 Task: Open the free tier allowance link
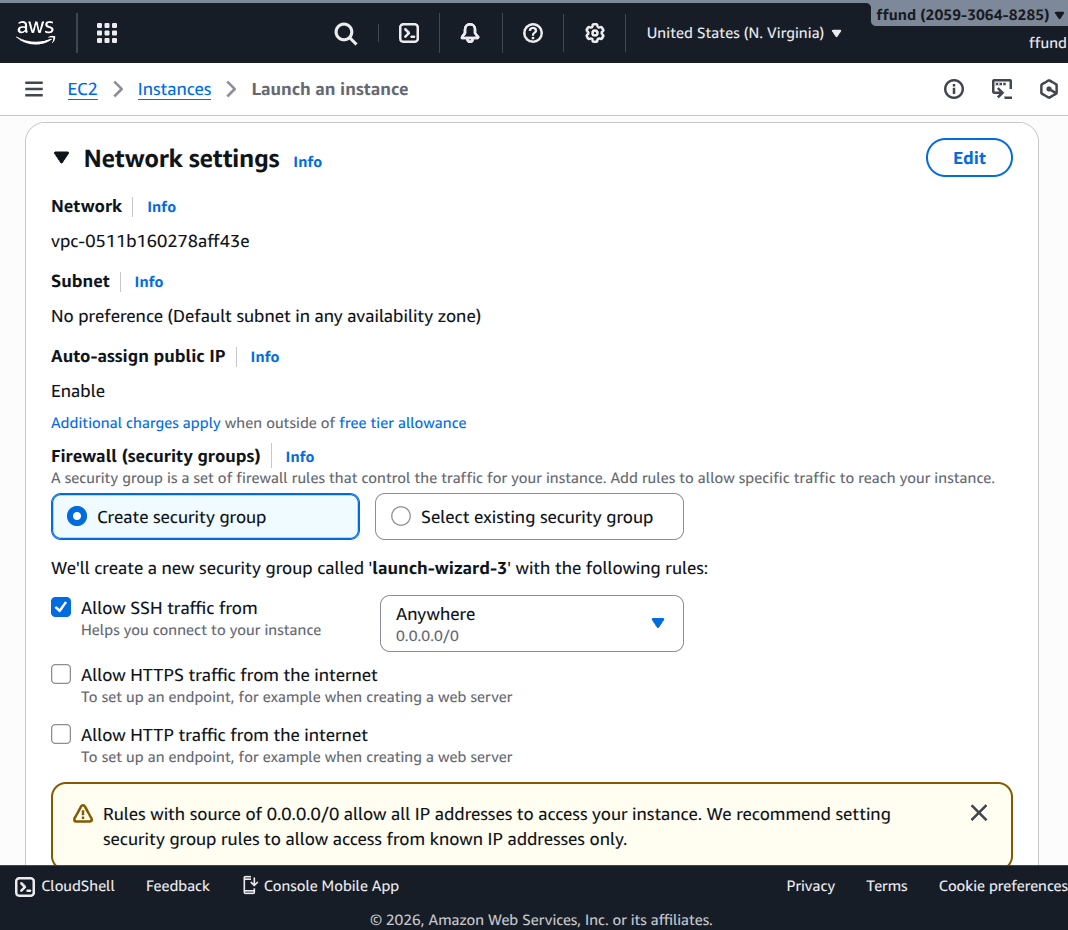pos(402,423)
